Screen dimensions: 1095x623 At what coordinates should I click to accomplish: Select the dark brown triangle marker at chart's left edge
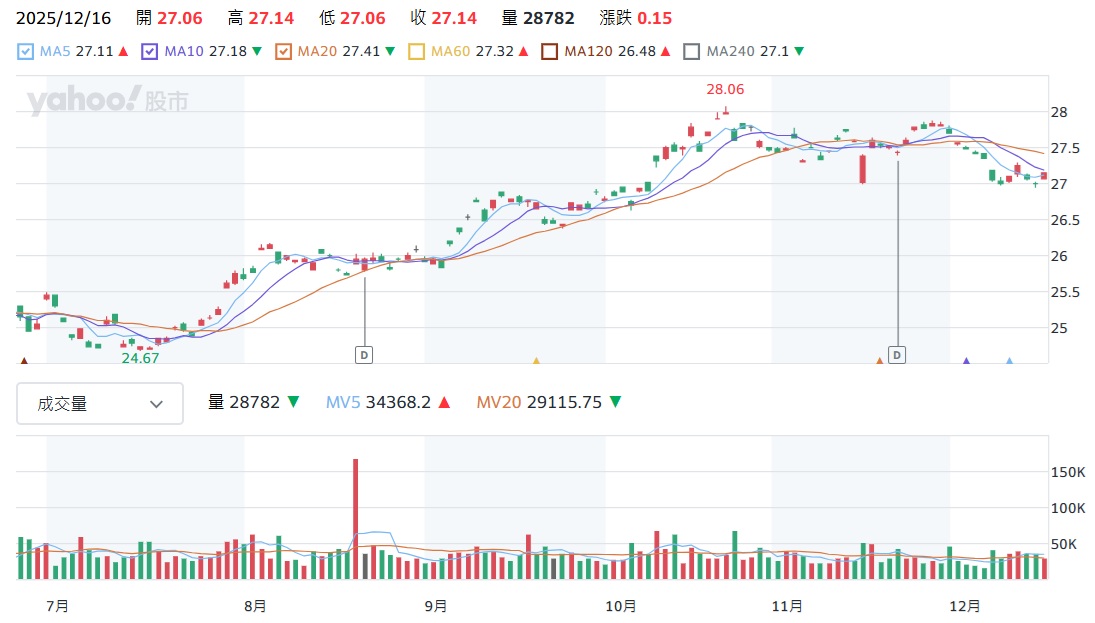click(x=24, y=361)
